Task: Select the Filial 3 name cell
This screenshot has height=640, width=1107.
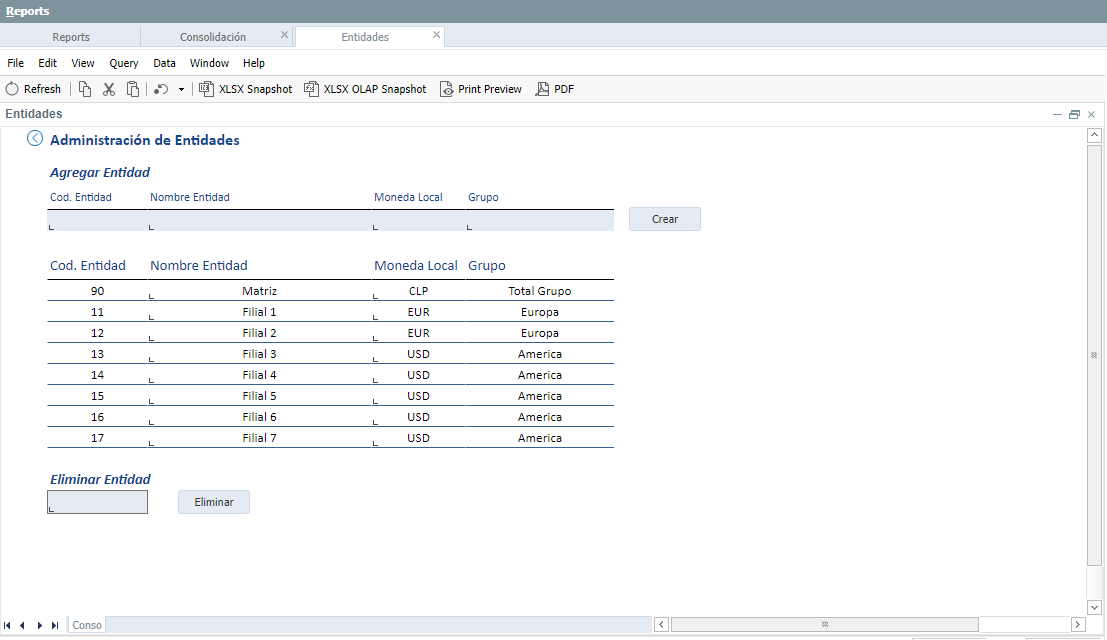Action: (x=259, y=354)
